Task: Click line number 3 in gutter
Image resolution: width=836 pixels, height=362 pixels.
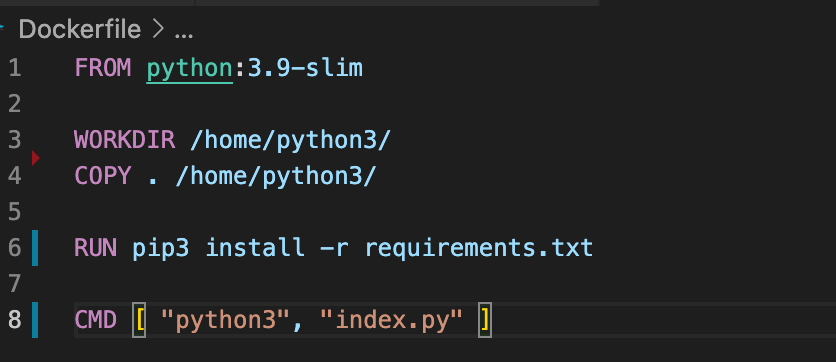Action: click(x=15, y=140)
